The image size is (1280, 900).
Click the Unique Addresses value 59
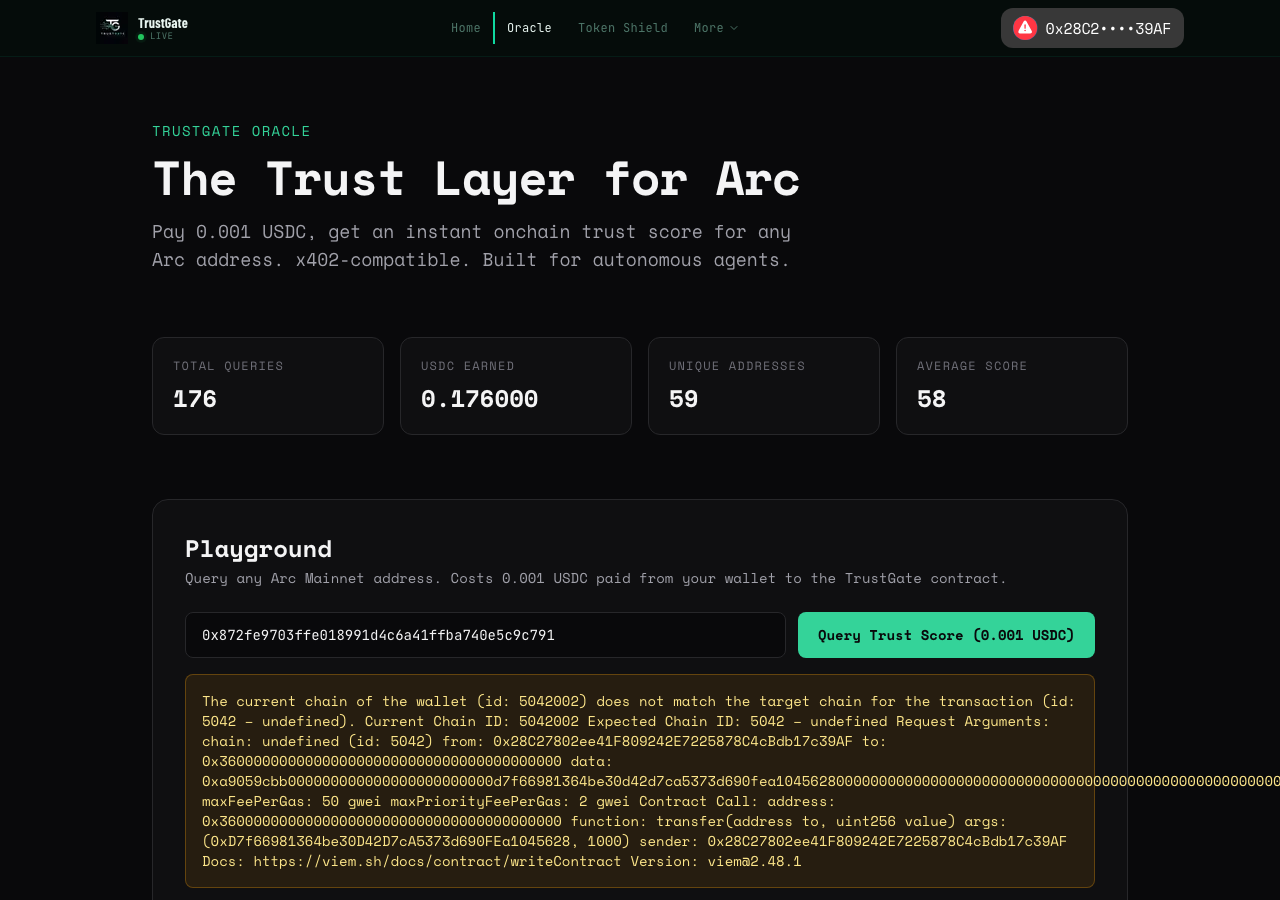pos(684,399)
